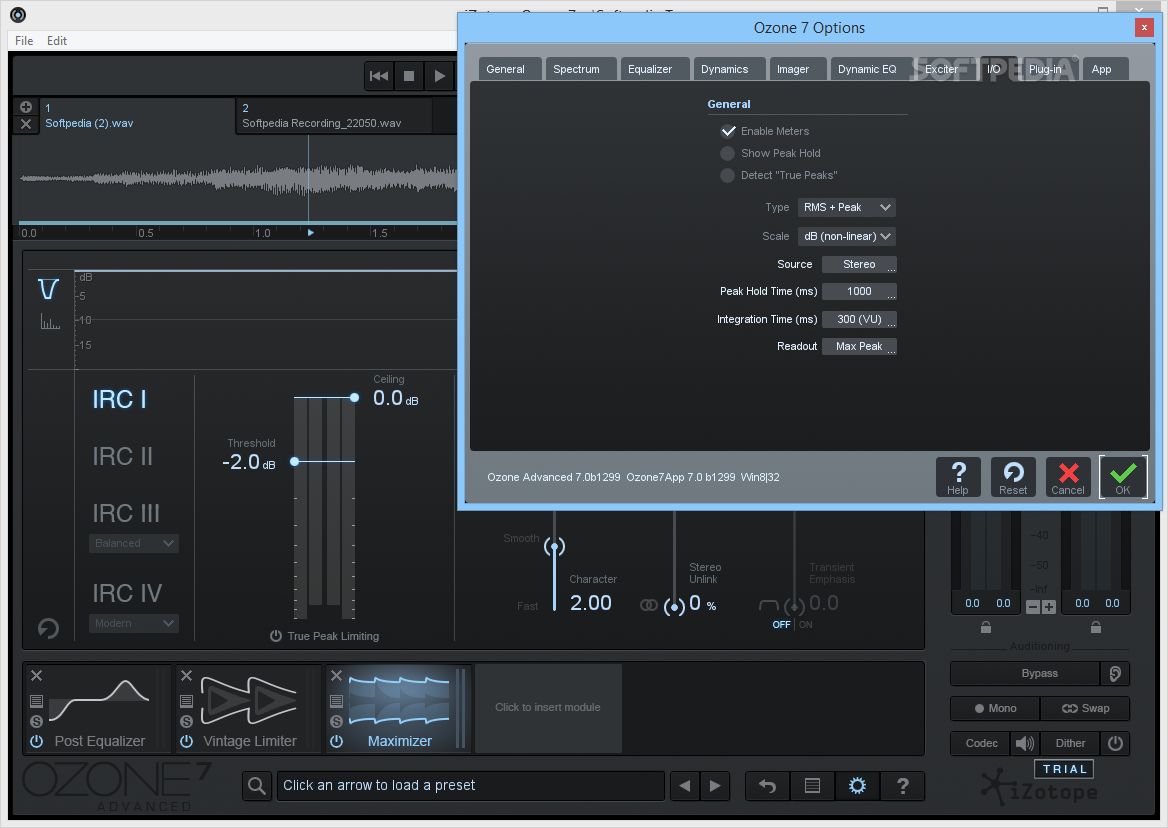Open options with the gear icon
The height and width of the screenshot is (828, 1168).
point(857,786)
